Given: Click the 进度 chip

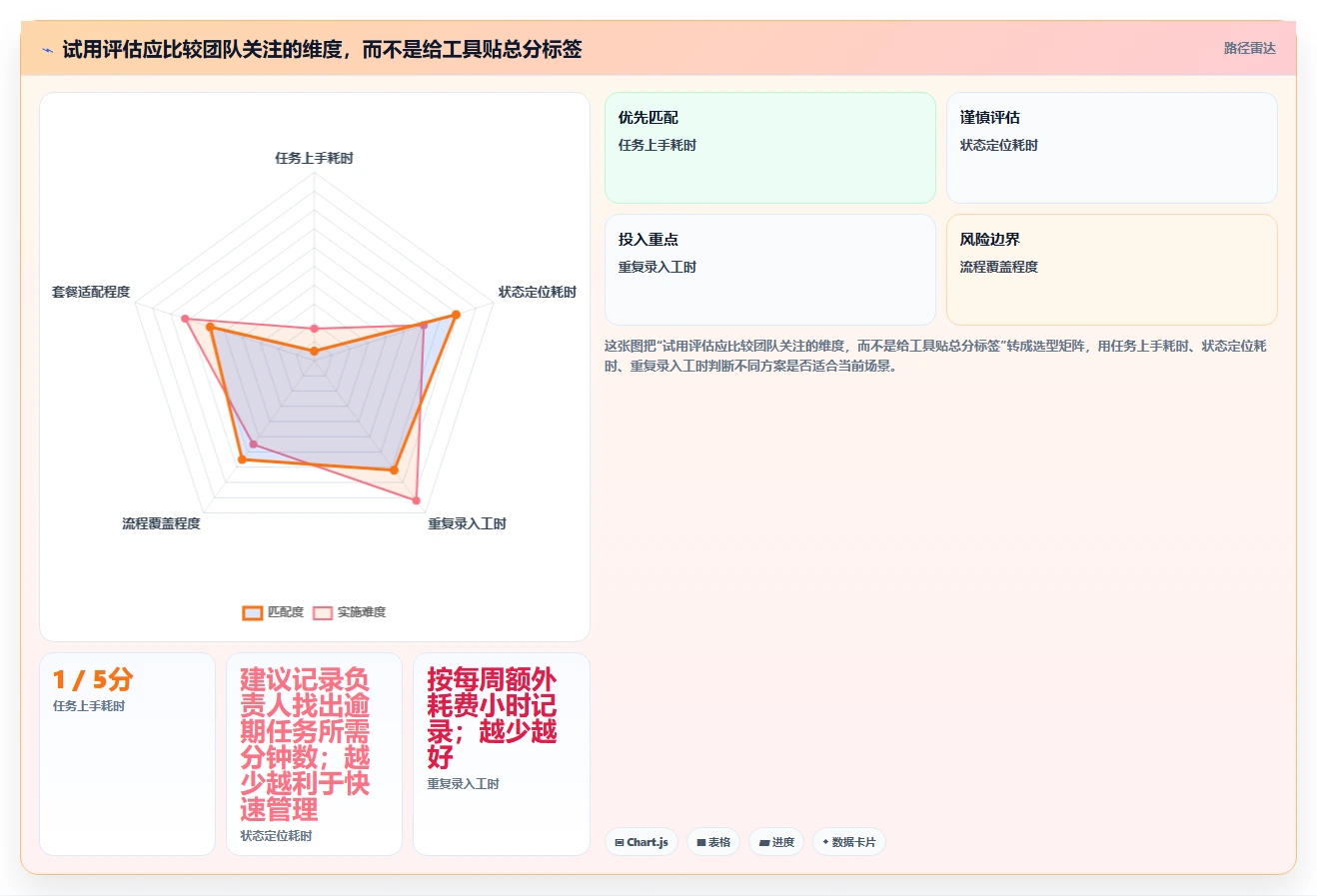Looking at the screenshot, I should (776, 842).
